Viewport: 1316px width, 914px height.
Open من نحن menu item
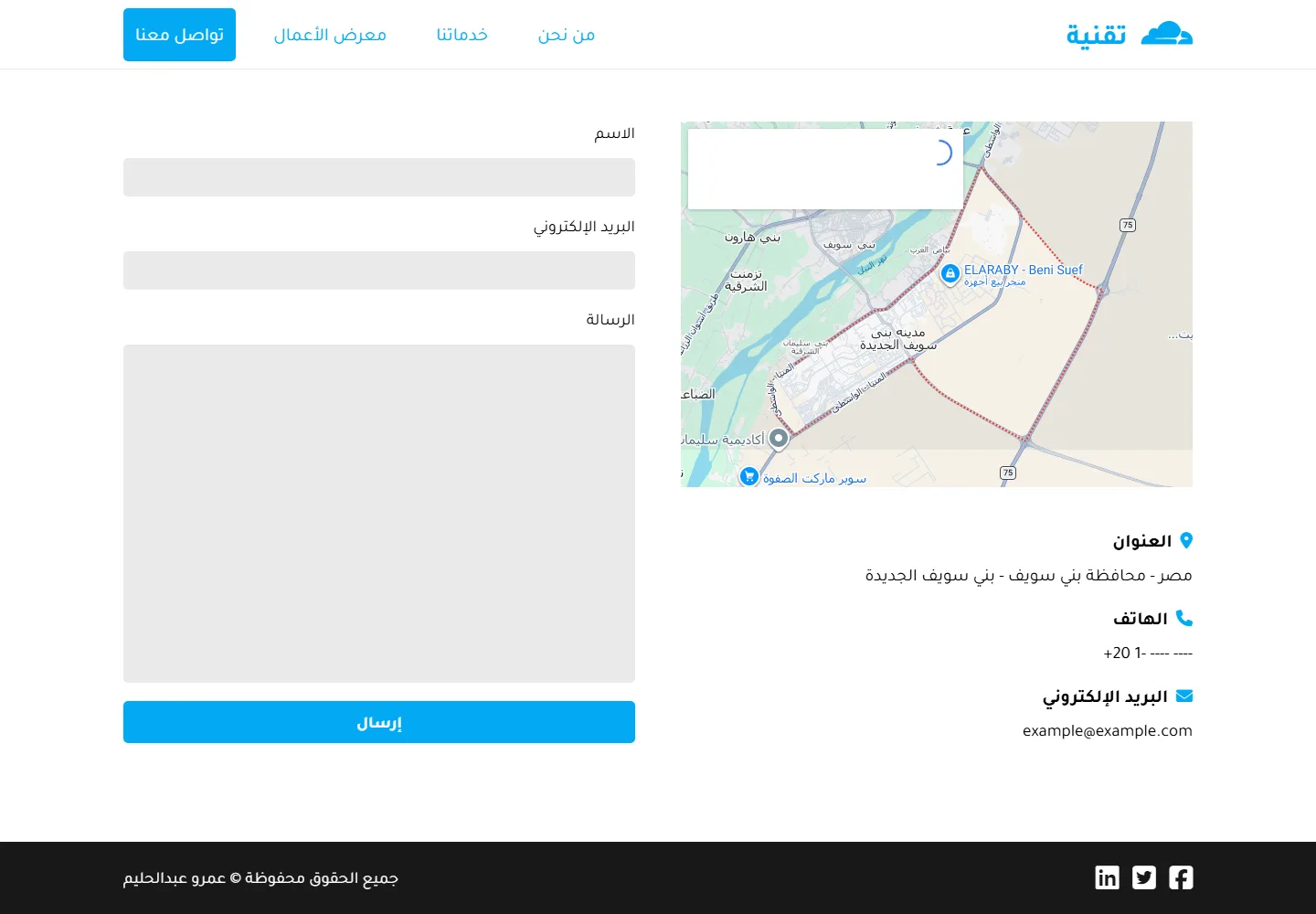(567, 35)
